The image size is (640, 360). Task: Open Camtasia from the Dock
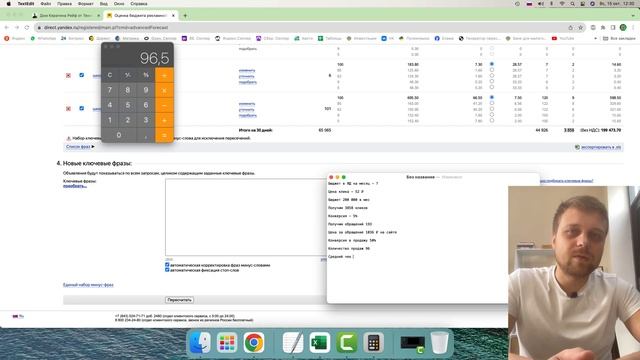coord(347,342)
